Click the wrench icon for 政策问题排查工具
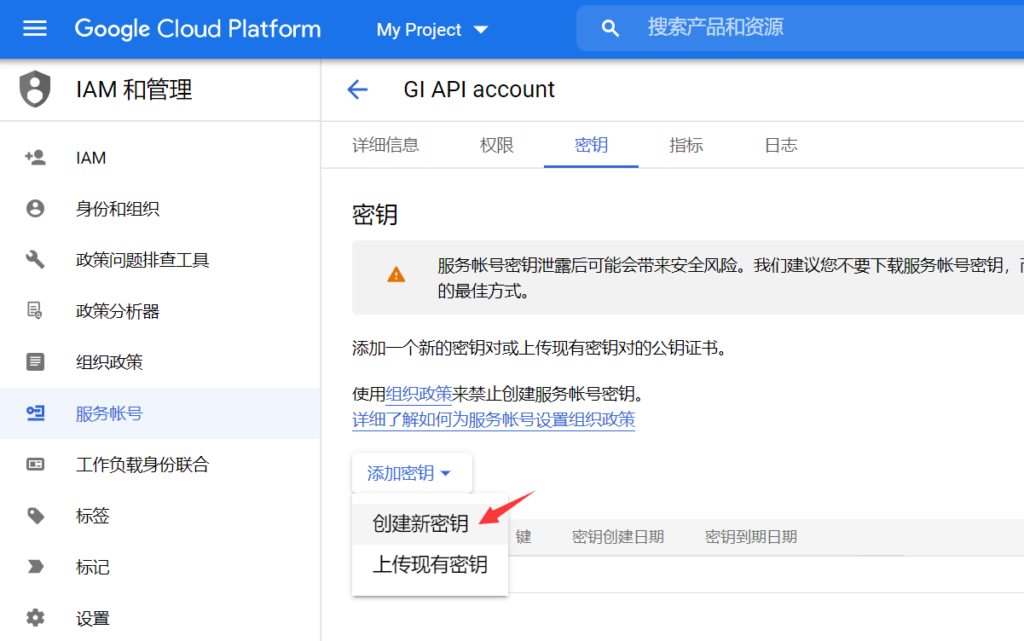The image size is (1024, 641). [x=35, y=260]
